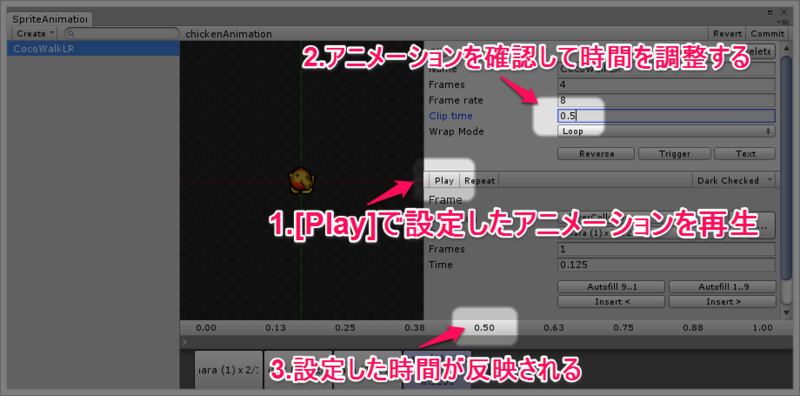Click the 0.63 timeline marker
800x396 pixels.
(554, 328)
